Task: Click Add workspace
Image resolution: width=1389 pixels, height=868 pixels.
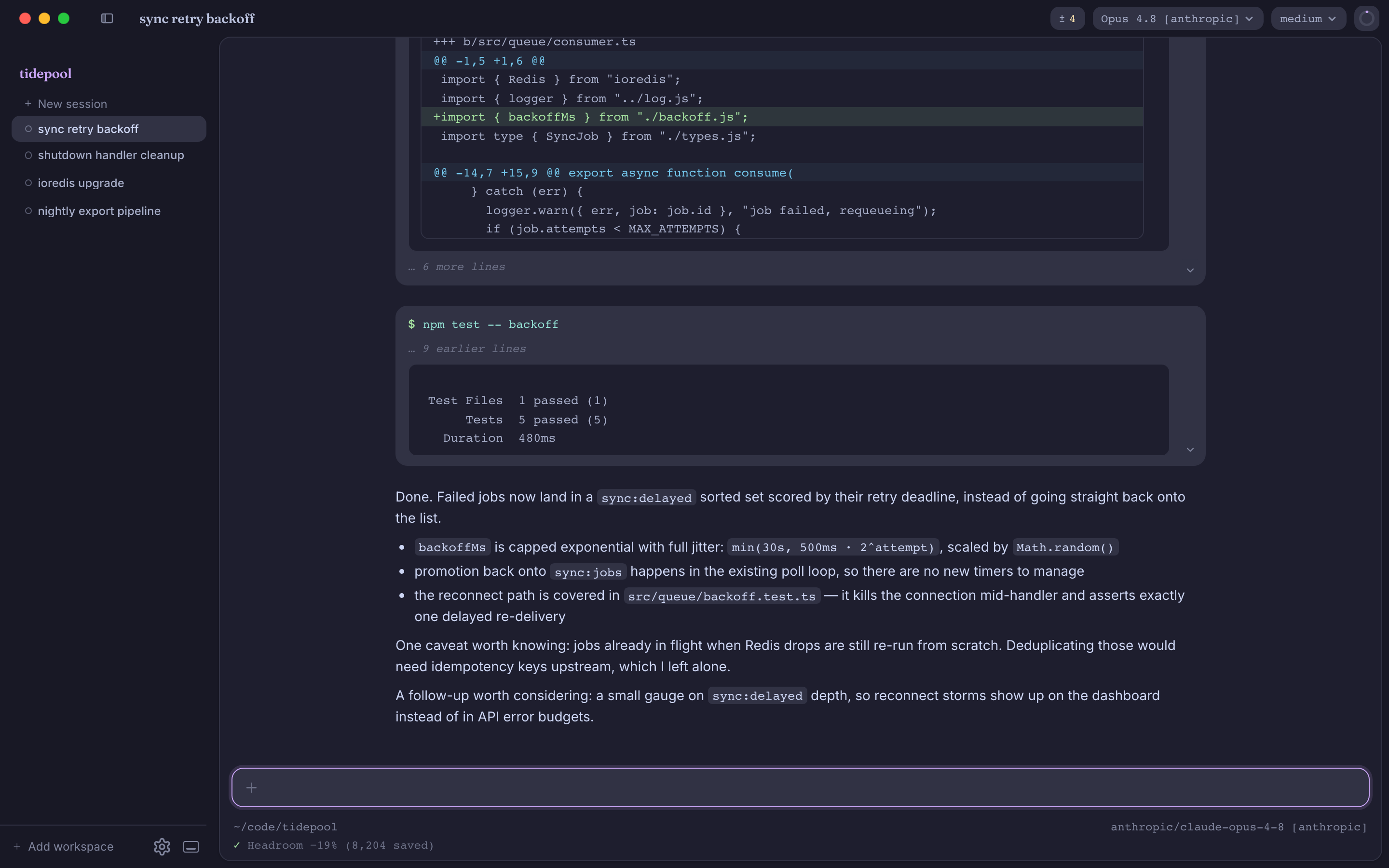Action: [64, 846]
